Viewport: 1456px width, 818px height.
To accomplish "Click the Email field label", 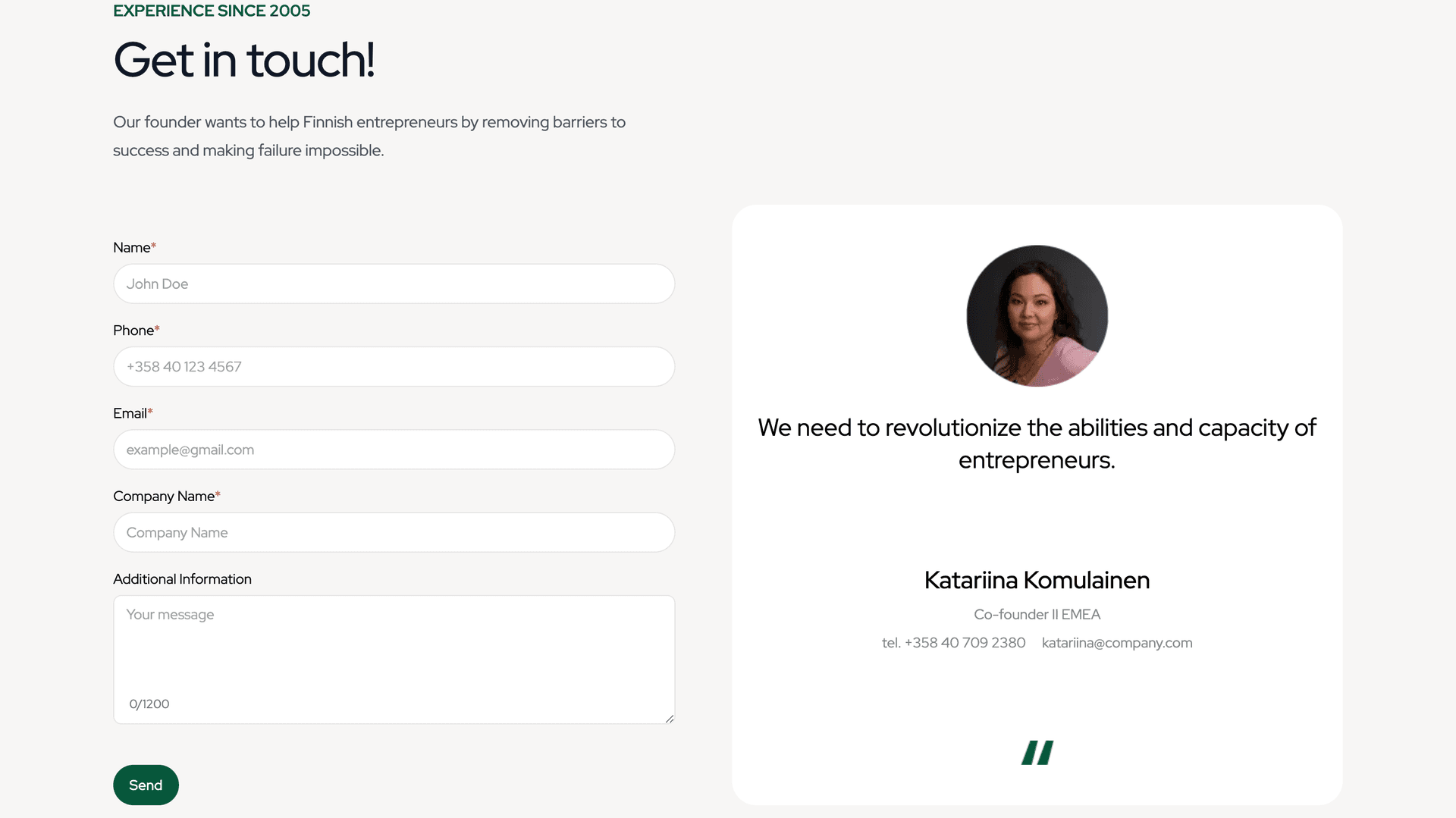I will (130, 413).
